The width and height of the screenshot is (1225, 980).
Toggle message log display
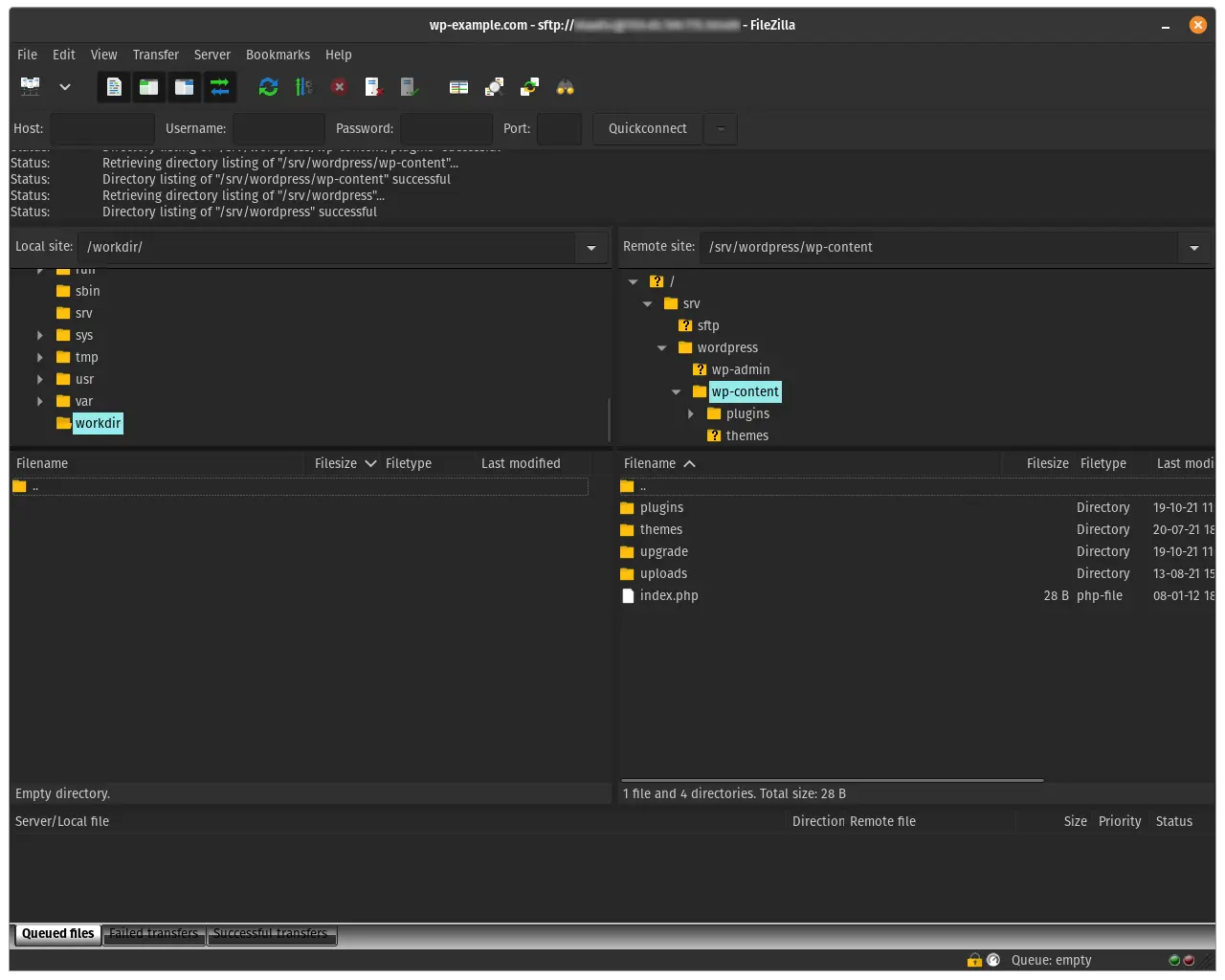coord(114,87)
